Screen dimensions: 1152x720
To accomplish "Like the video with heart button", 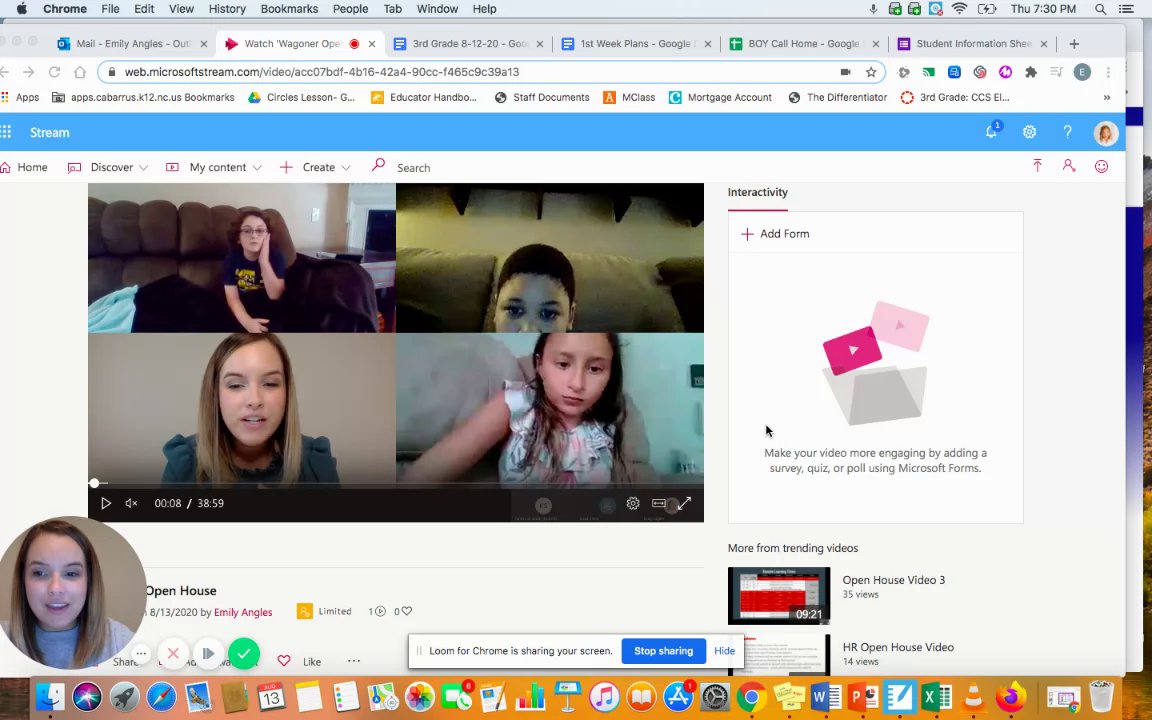I will [x=284, y=660].
